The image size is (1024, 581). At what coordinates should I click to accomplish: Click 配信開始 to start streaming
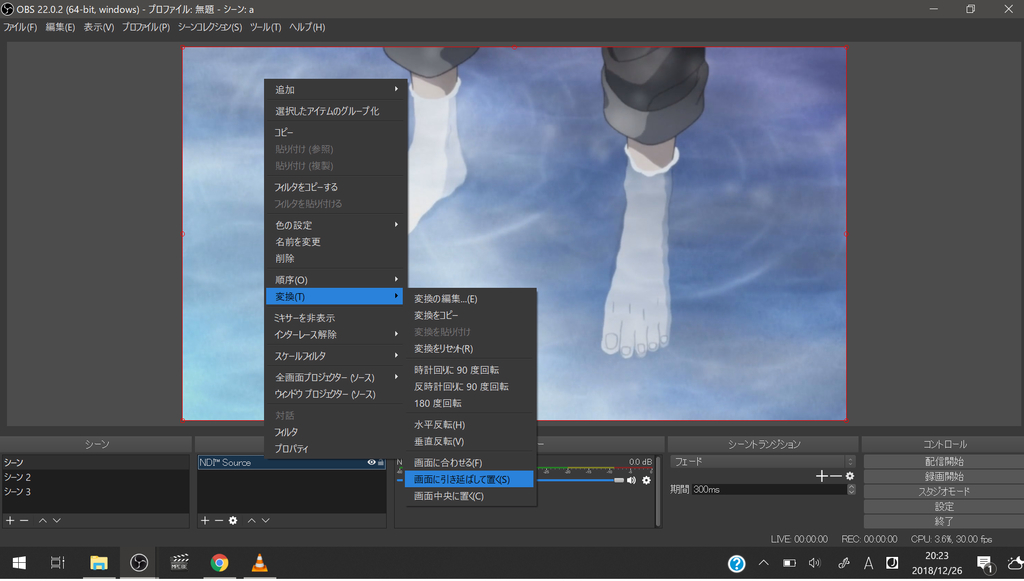point(944,462)
